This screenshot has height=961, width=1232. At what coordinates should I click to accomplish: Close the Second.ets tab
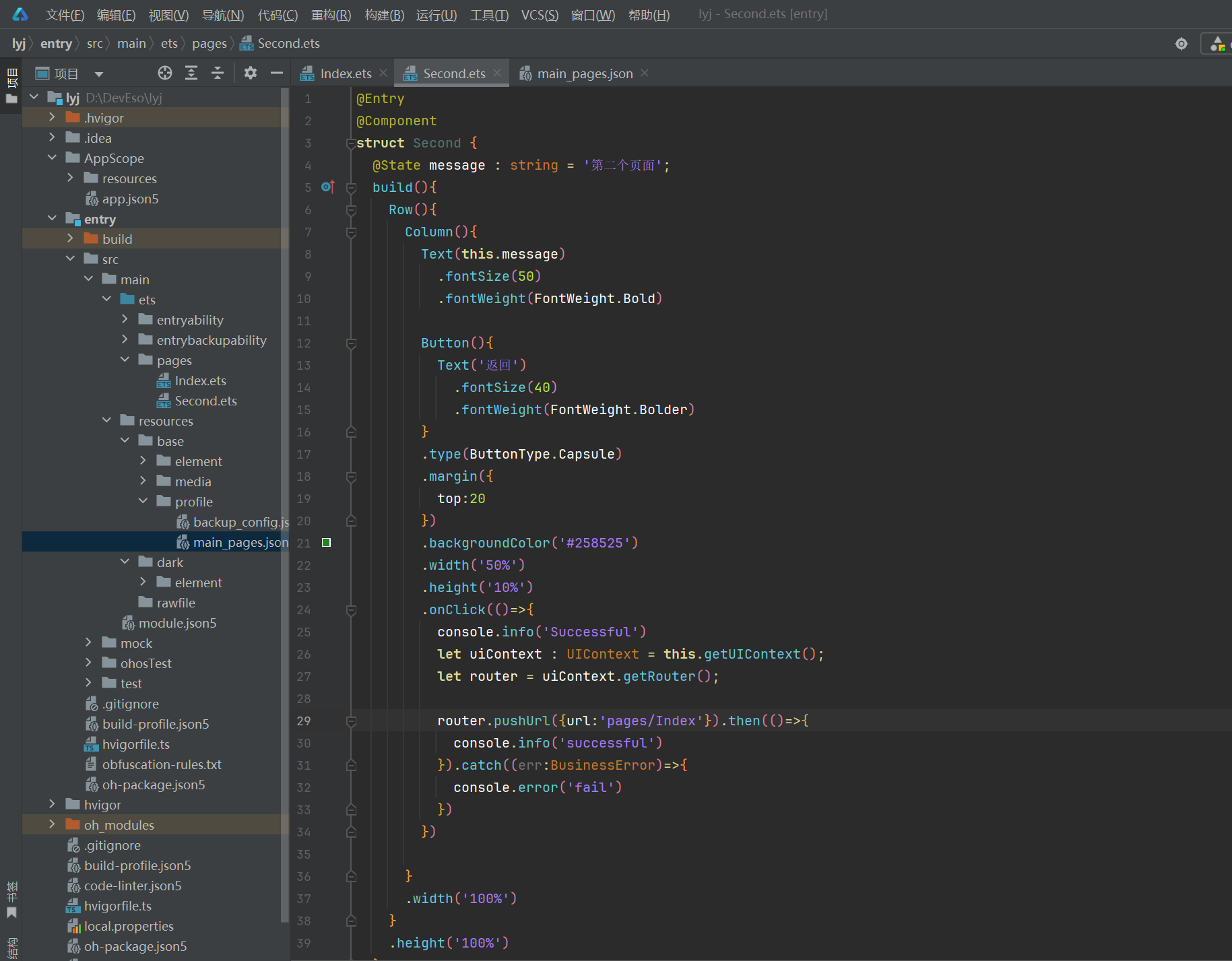tap(497, 73)
